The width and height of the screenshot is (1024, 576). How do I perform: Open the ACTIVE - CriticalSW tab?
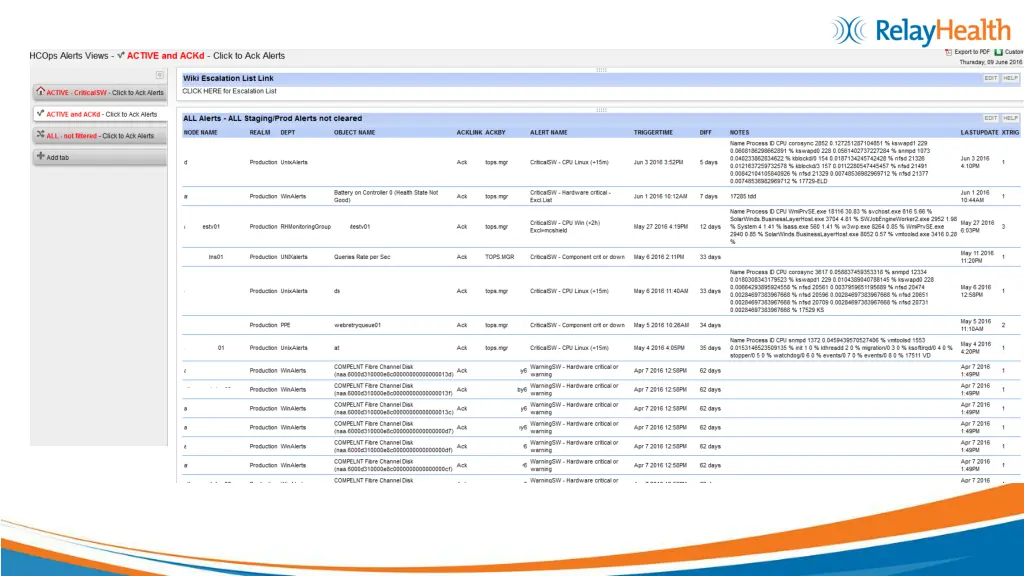tap(100, 93)
